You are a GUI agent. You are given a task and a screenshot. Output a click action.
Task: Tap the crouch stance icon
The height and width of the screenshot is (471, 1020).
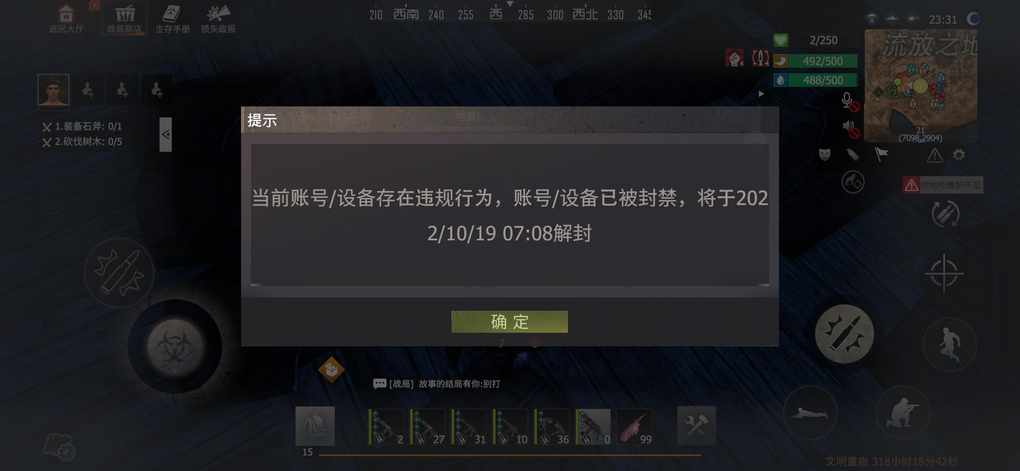tap(902, 412)
